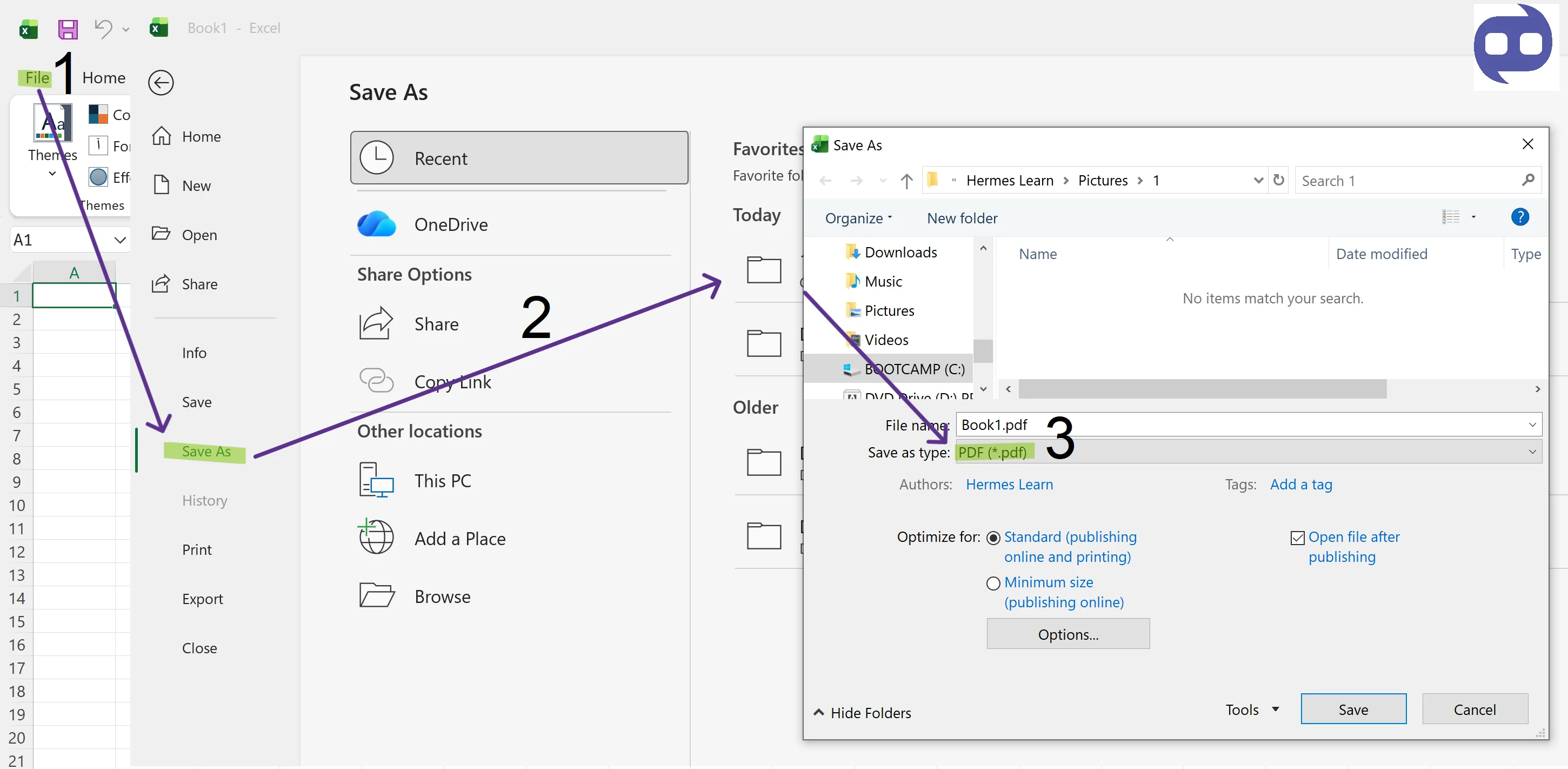The width and height of the screenshot is (1568, 769).
Task: Click the blue Help question mark icon
Action: click(x=1520, y=217)
